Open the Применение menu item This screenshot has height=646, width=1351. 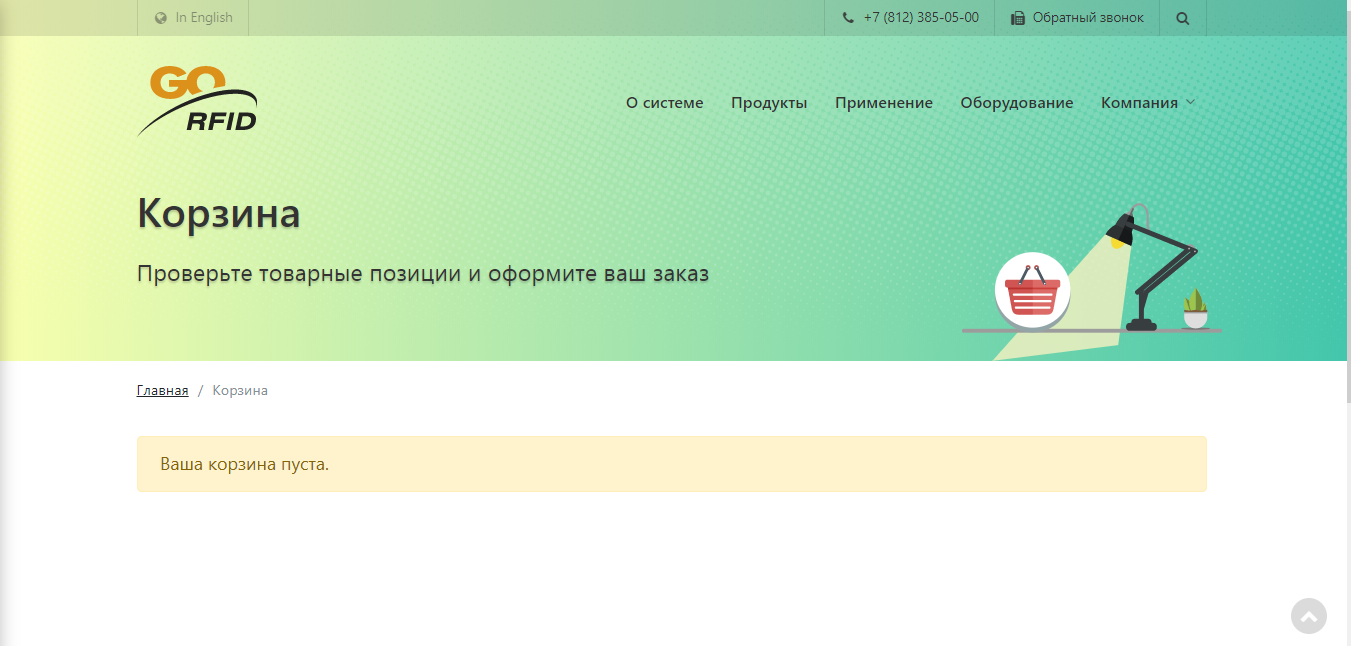coord(884,102)
